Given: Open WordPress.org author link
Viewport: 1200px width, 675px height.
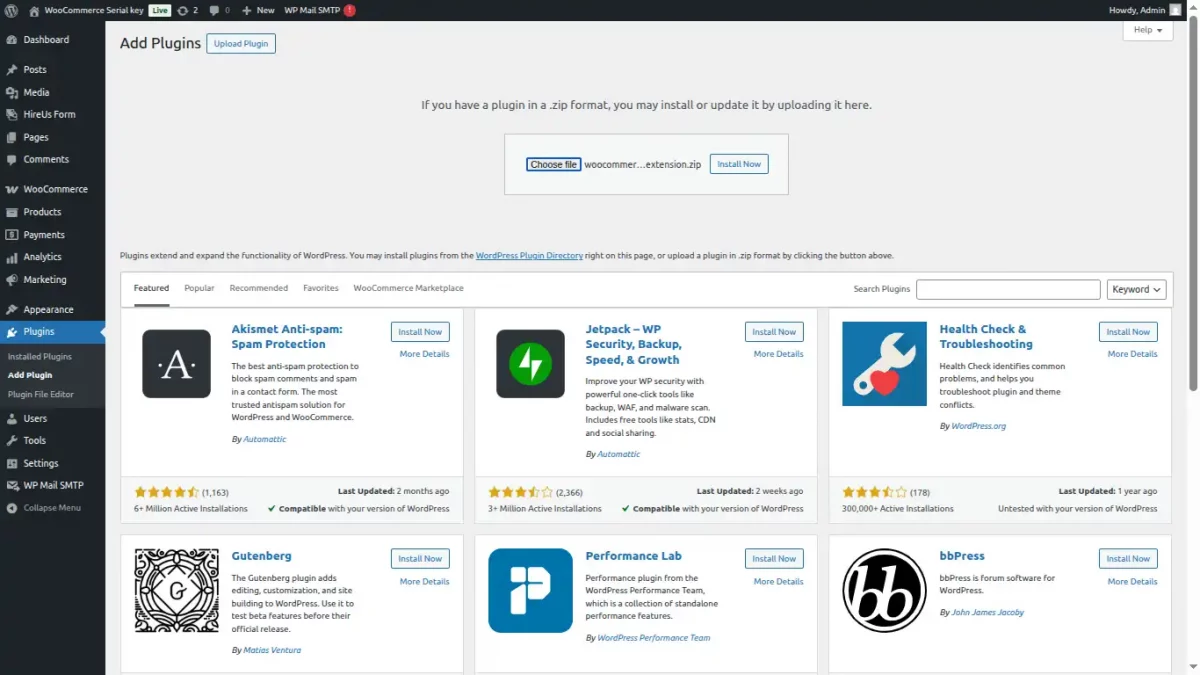Looking at the screenshot, I should [979, 426].
